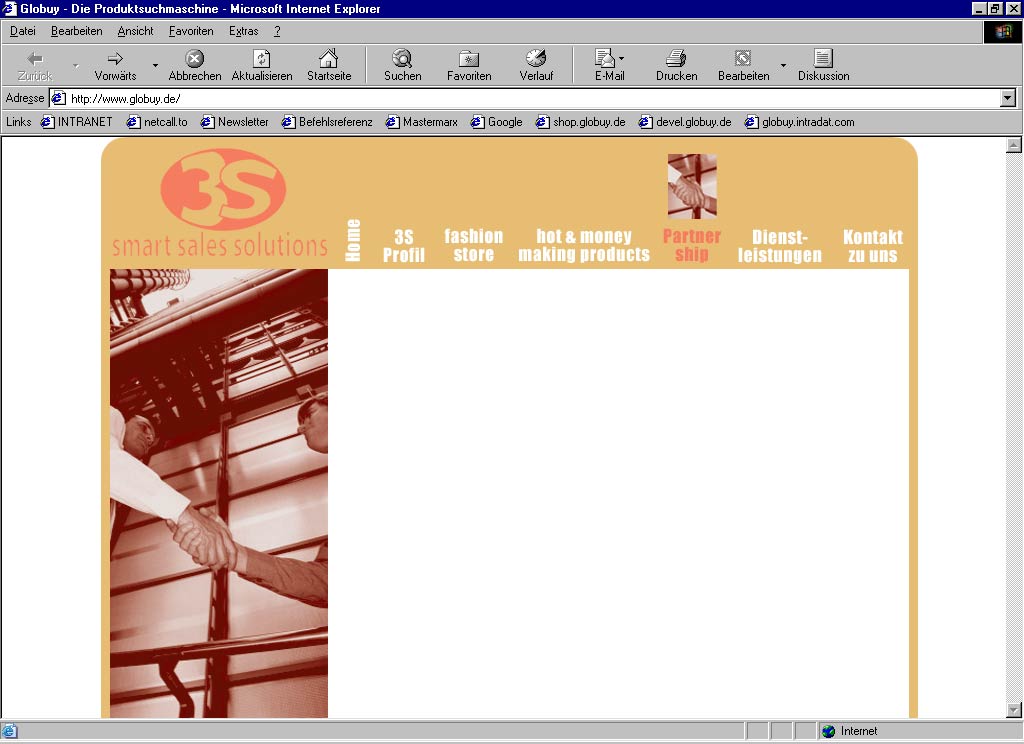
Task: Click the 3S smart sales solutions logo
Action: coord(220,204)
